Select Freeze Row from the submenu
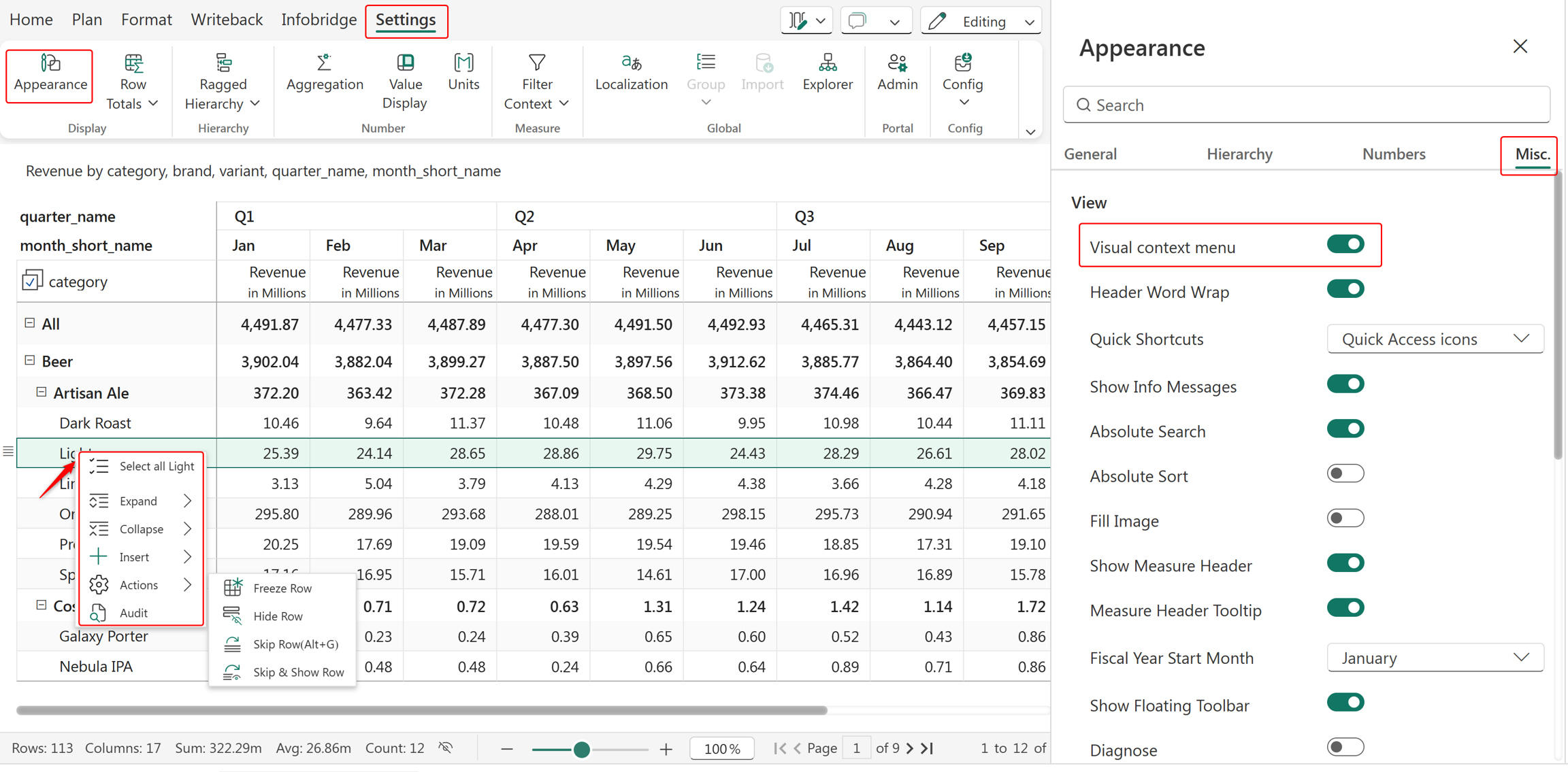 pyautogui.click(x=282, y=588)
